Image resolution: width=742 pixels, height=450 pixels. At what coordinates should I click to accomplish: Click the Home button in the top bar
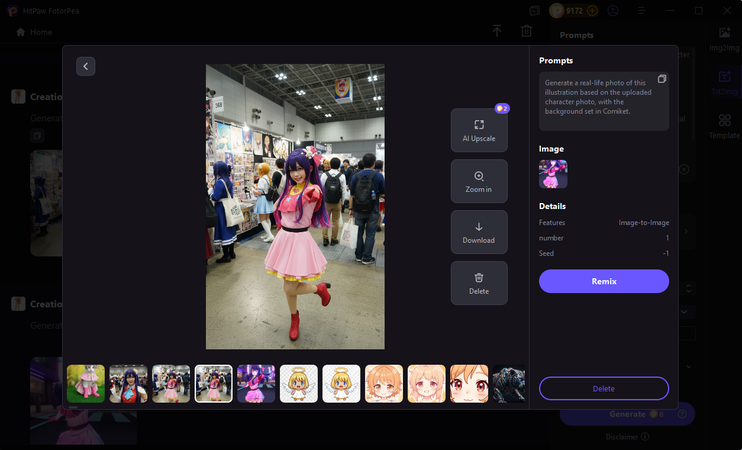tap(34, 32)
